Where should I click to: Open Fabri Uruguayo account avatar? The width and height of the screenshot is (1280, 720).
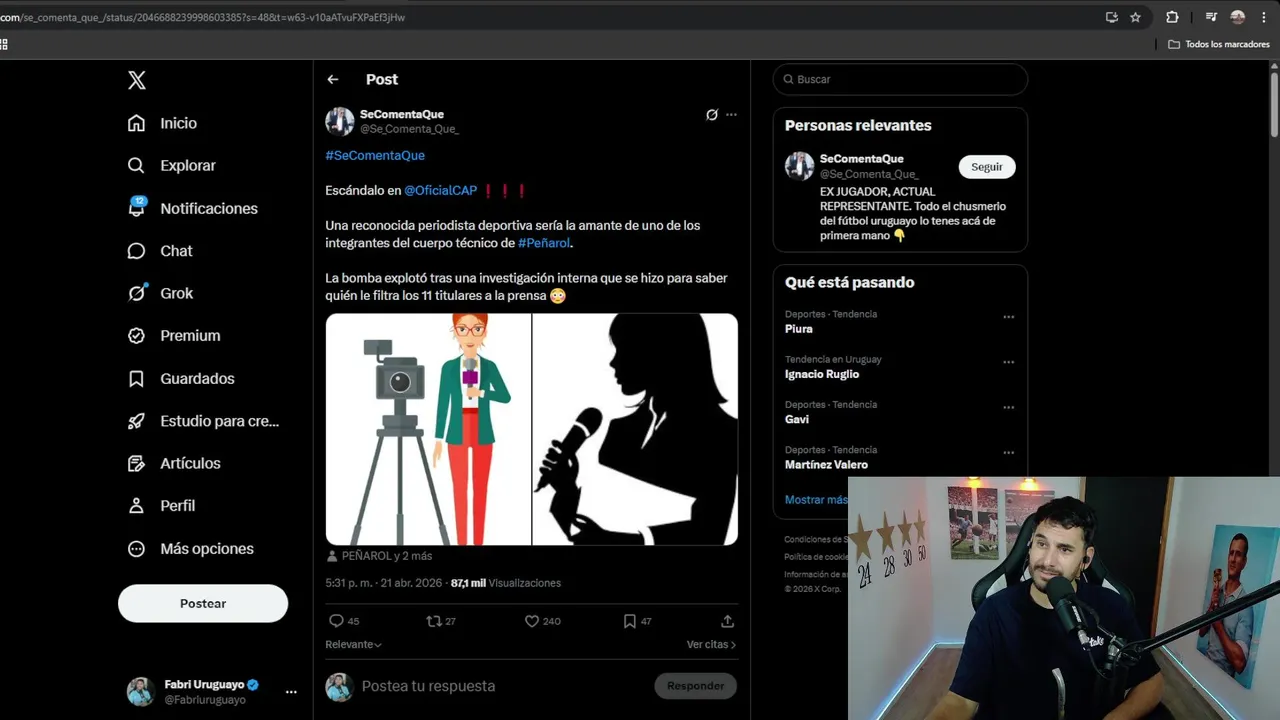[x=140, y=691]
